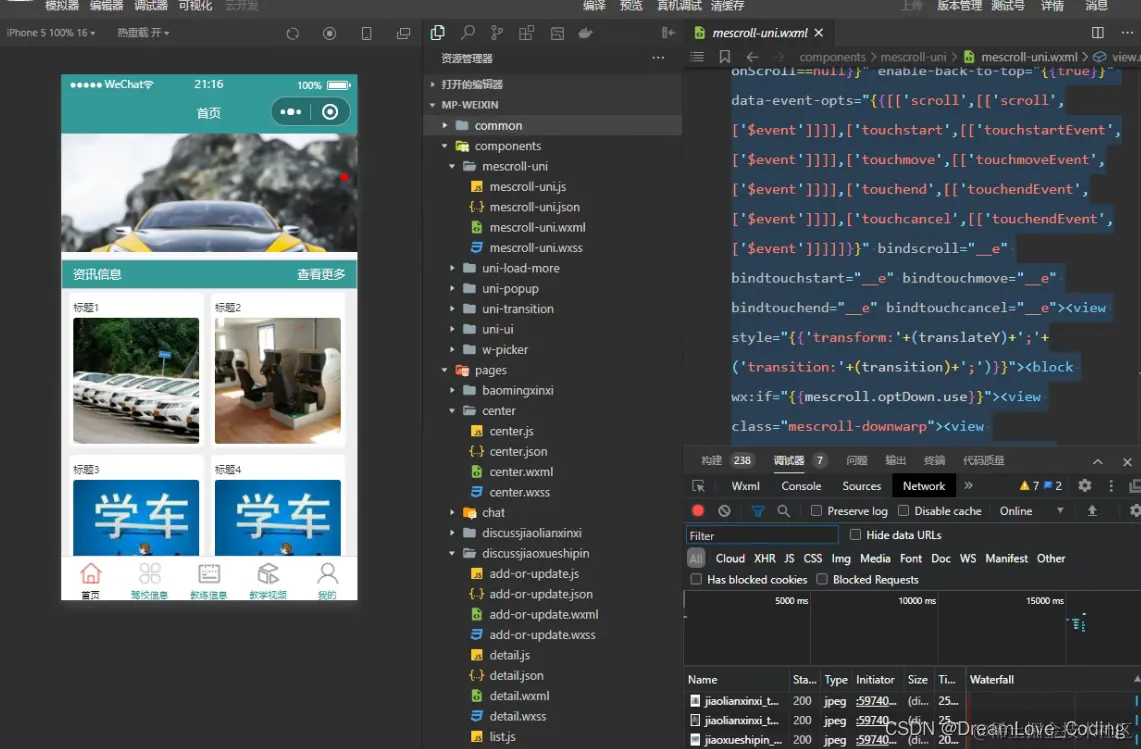Open the docker whale icon

click(586, 33)
